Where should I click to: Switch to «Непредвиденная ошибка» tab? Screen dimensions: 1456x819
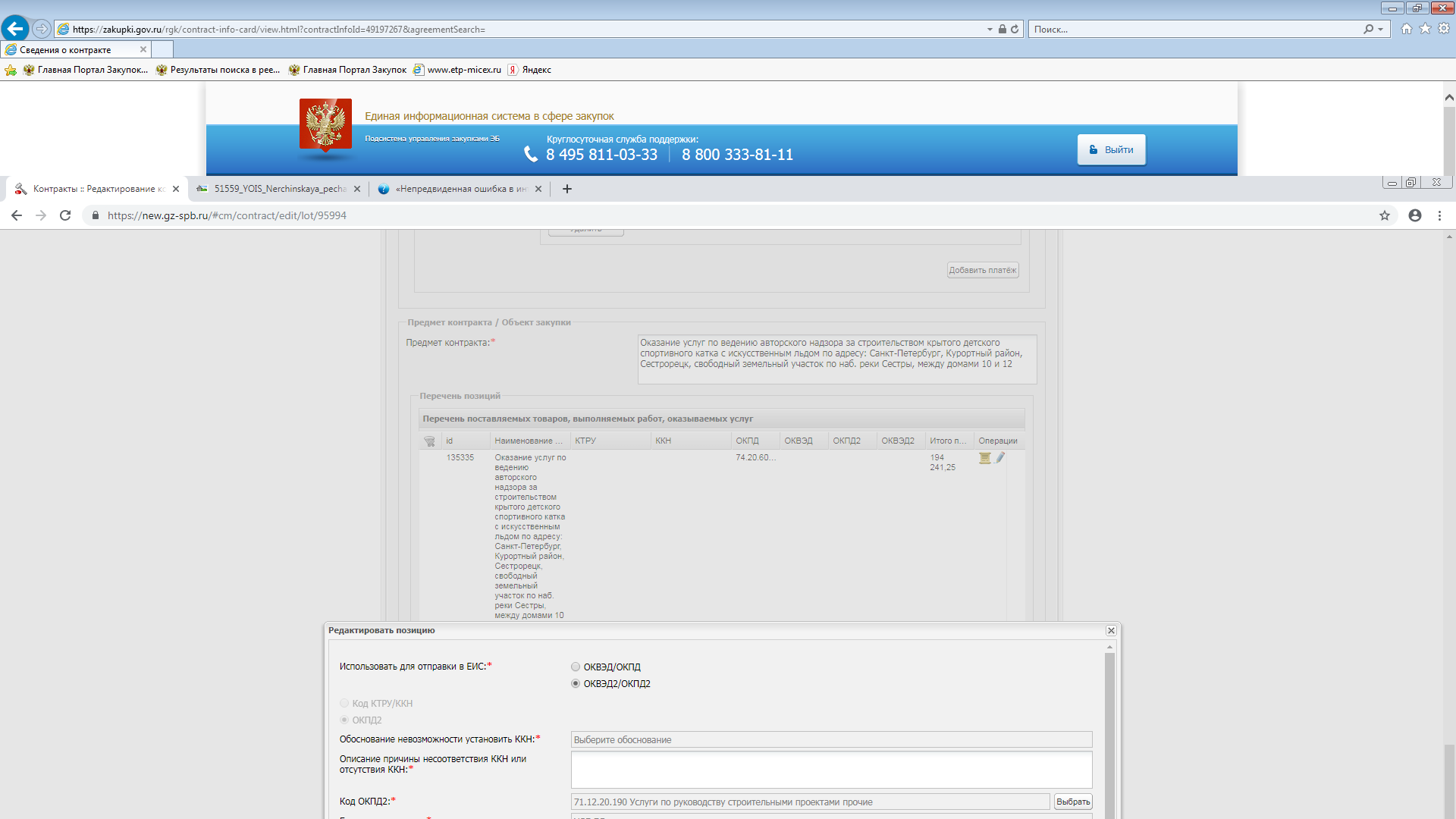coord(460,189)
